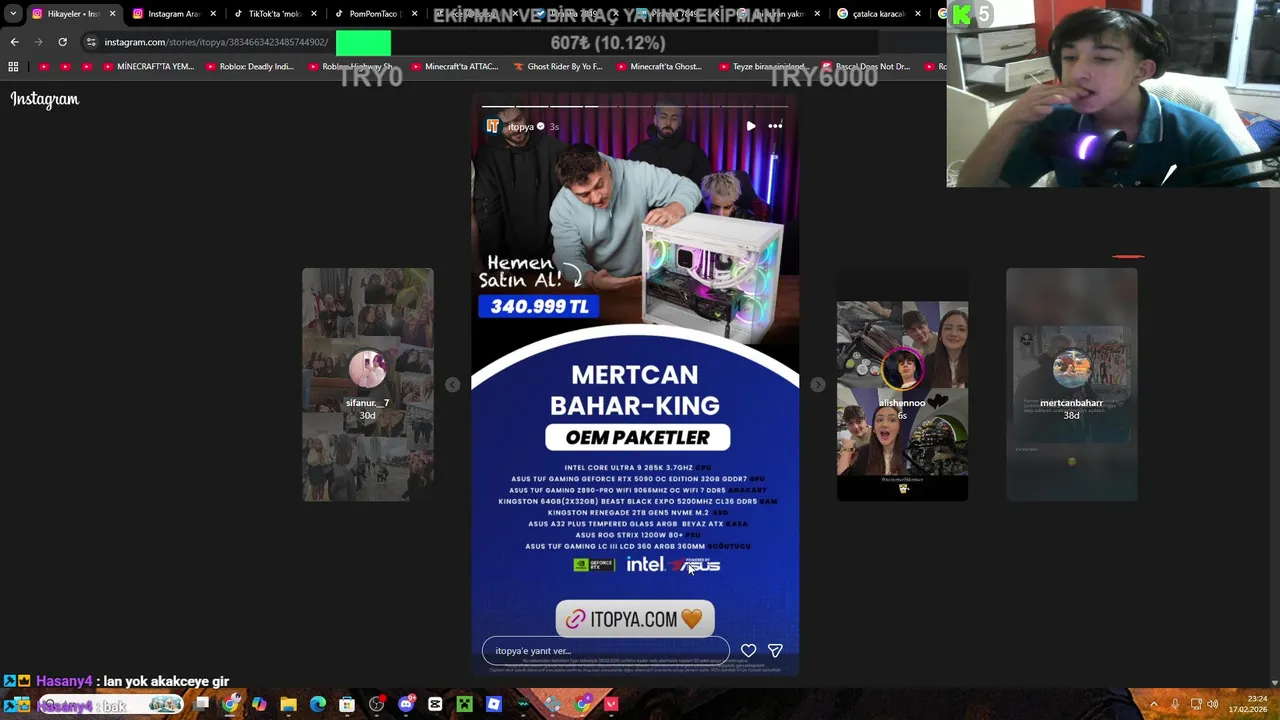This screenshot has width=1280, height=720.
Task: Focus the "itopya'e yanıt ver..." reply field
Action: click(606, 651)
